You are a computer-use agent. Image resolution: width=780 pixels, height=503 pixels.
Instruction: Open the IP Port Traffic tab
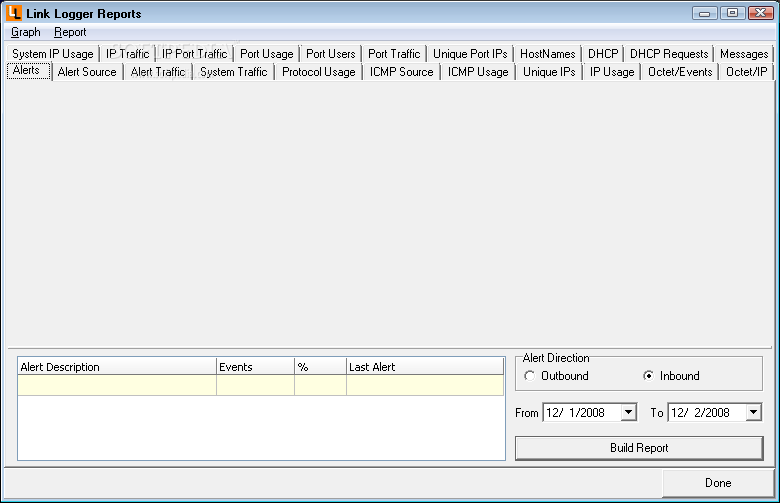(x=195, y=54)
